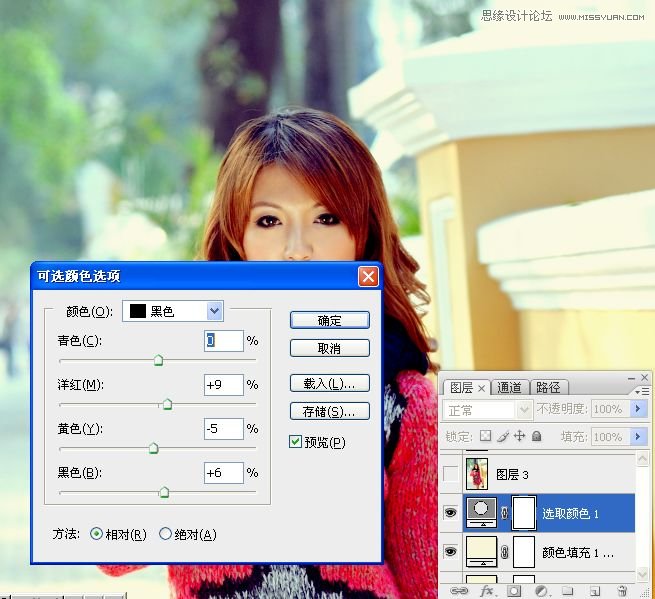Image resolution: width=655 pixels, height=599 pixels.
Task: Click the 载入(L)... button
Action: point(330,383)
